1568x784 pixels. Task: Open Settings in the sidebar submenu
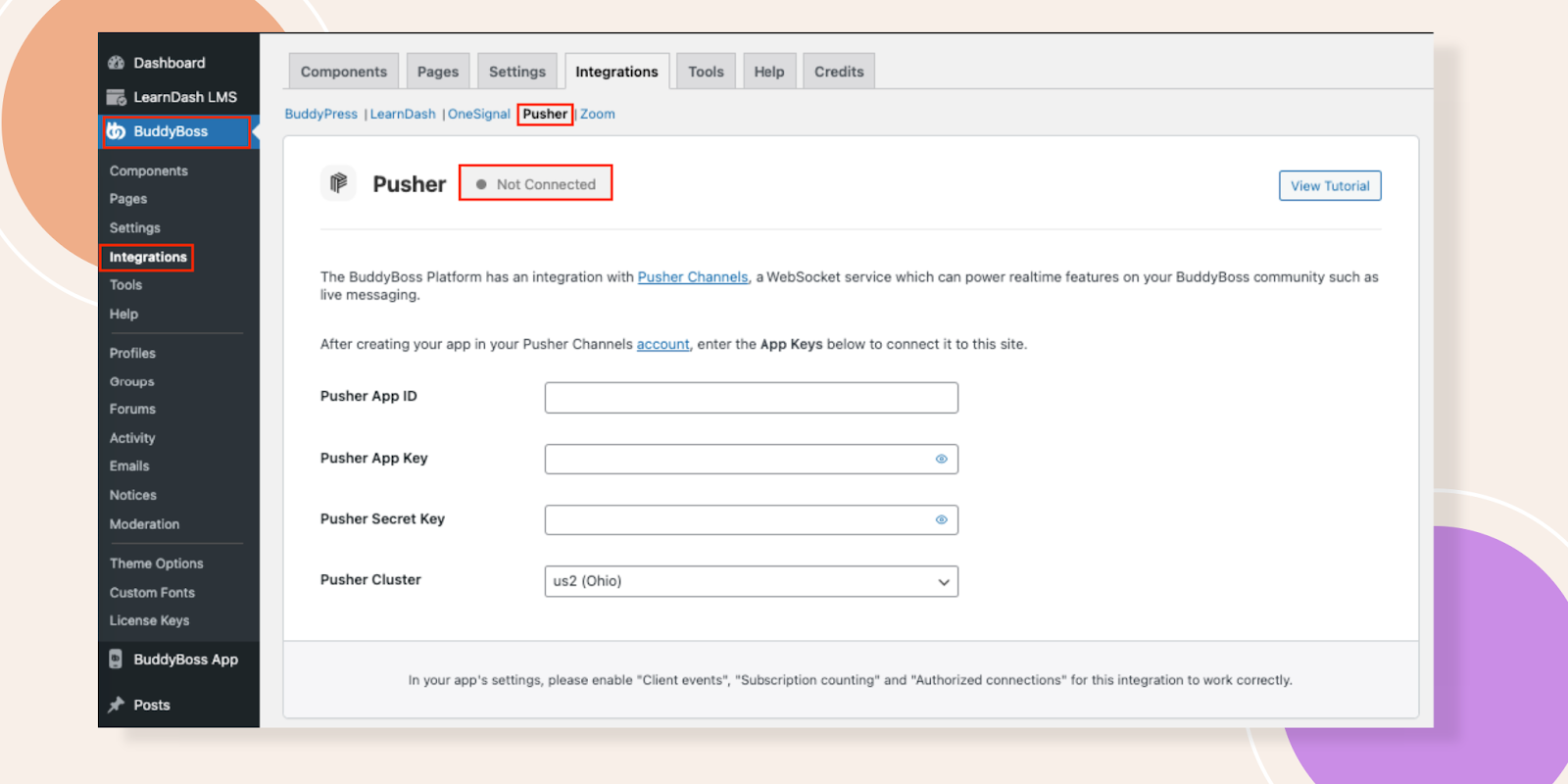click(x=135, y=227)
